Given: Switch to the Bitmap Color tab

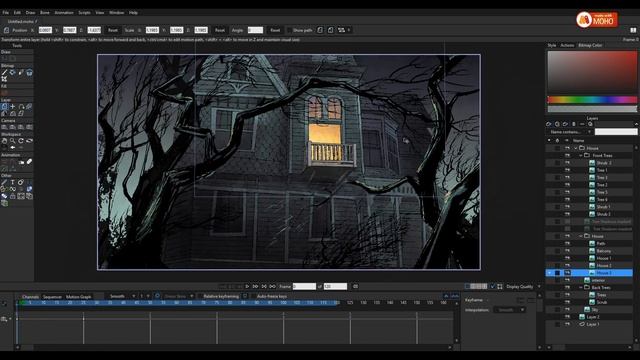Looking at the screenshot, I should point(590,45).
